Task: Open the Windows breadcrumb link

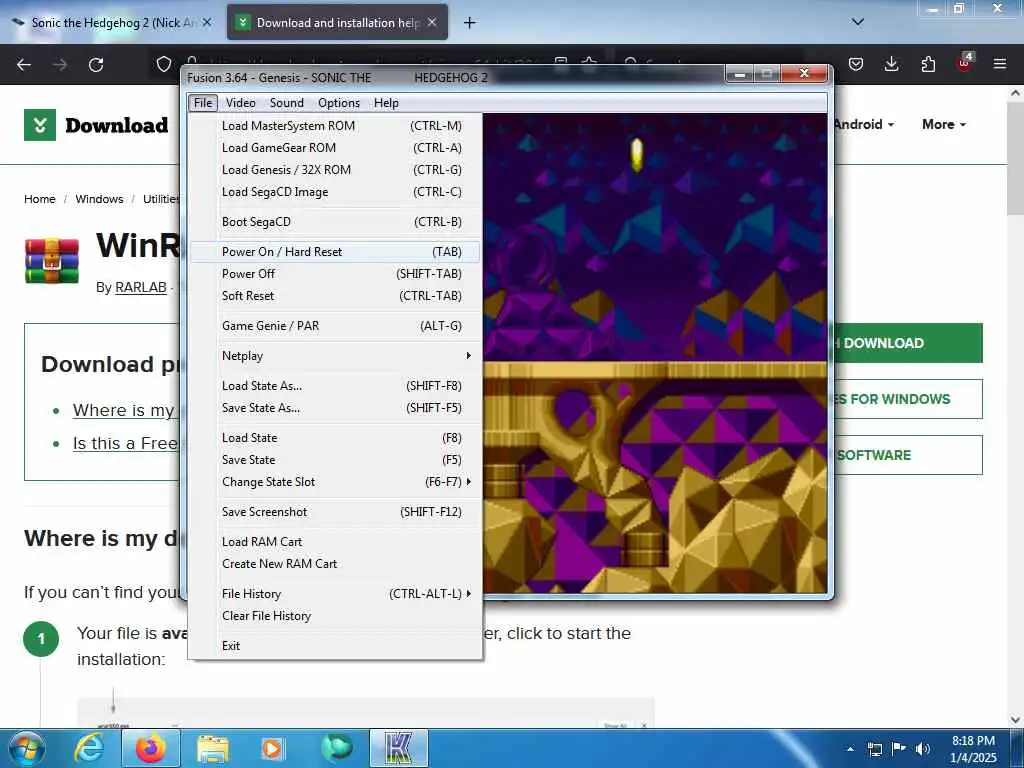Action: (x=99, y=199)
